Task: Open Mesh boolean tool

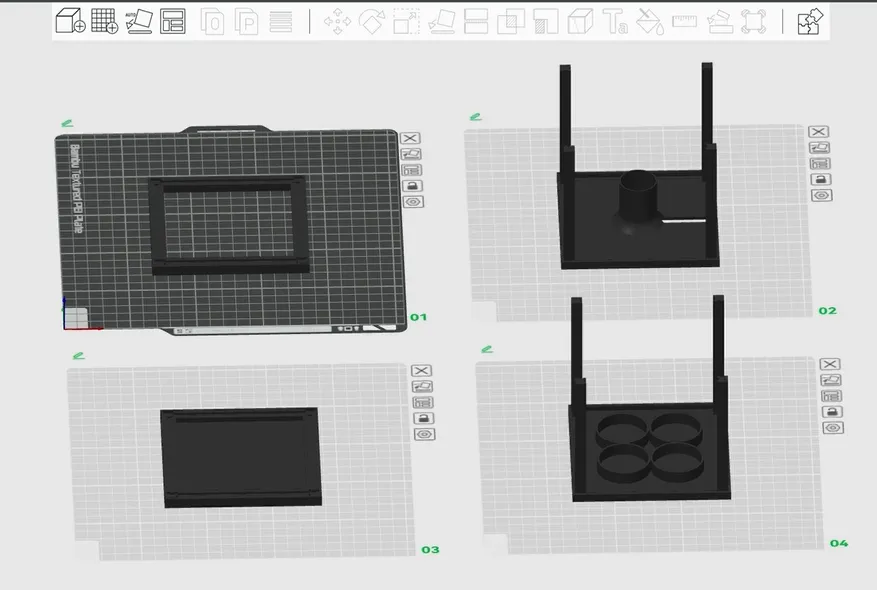Action: [511, 22]
